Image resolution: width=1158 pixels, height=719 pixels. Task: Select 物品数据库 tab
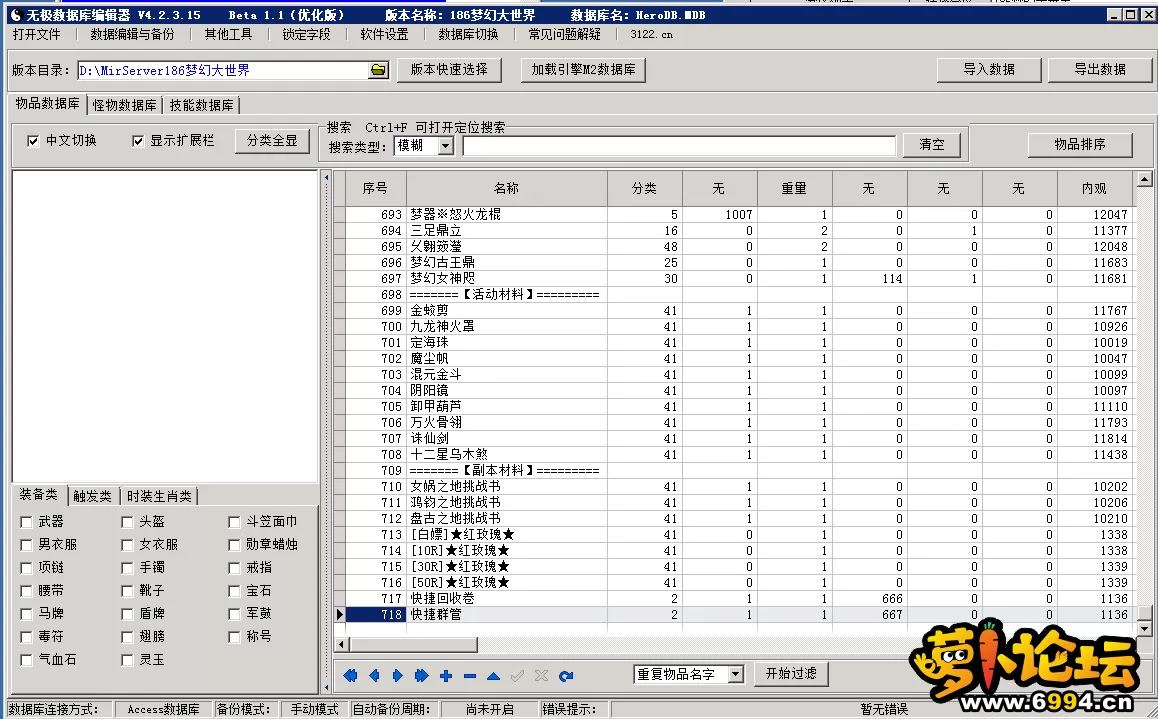pyautogui.click(x=47, y=104)
